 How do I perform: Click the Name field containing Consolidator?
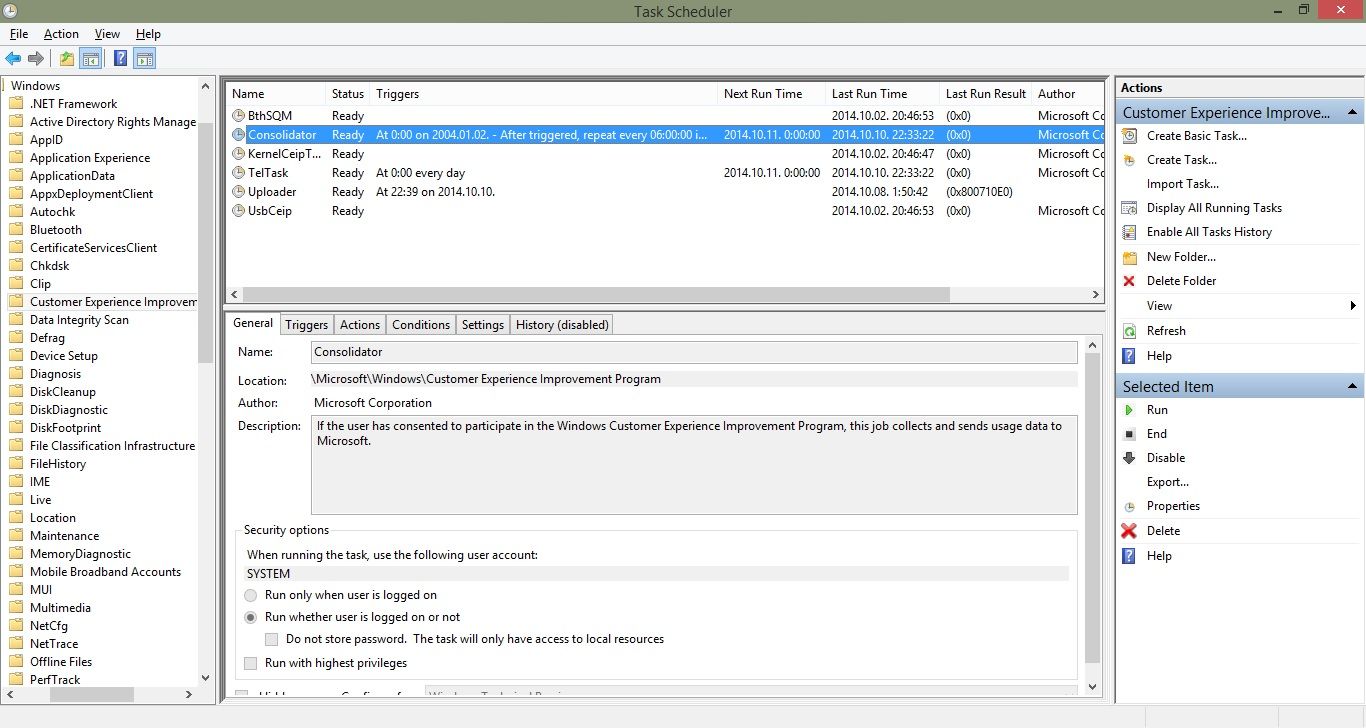coord(694,352)
